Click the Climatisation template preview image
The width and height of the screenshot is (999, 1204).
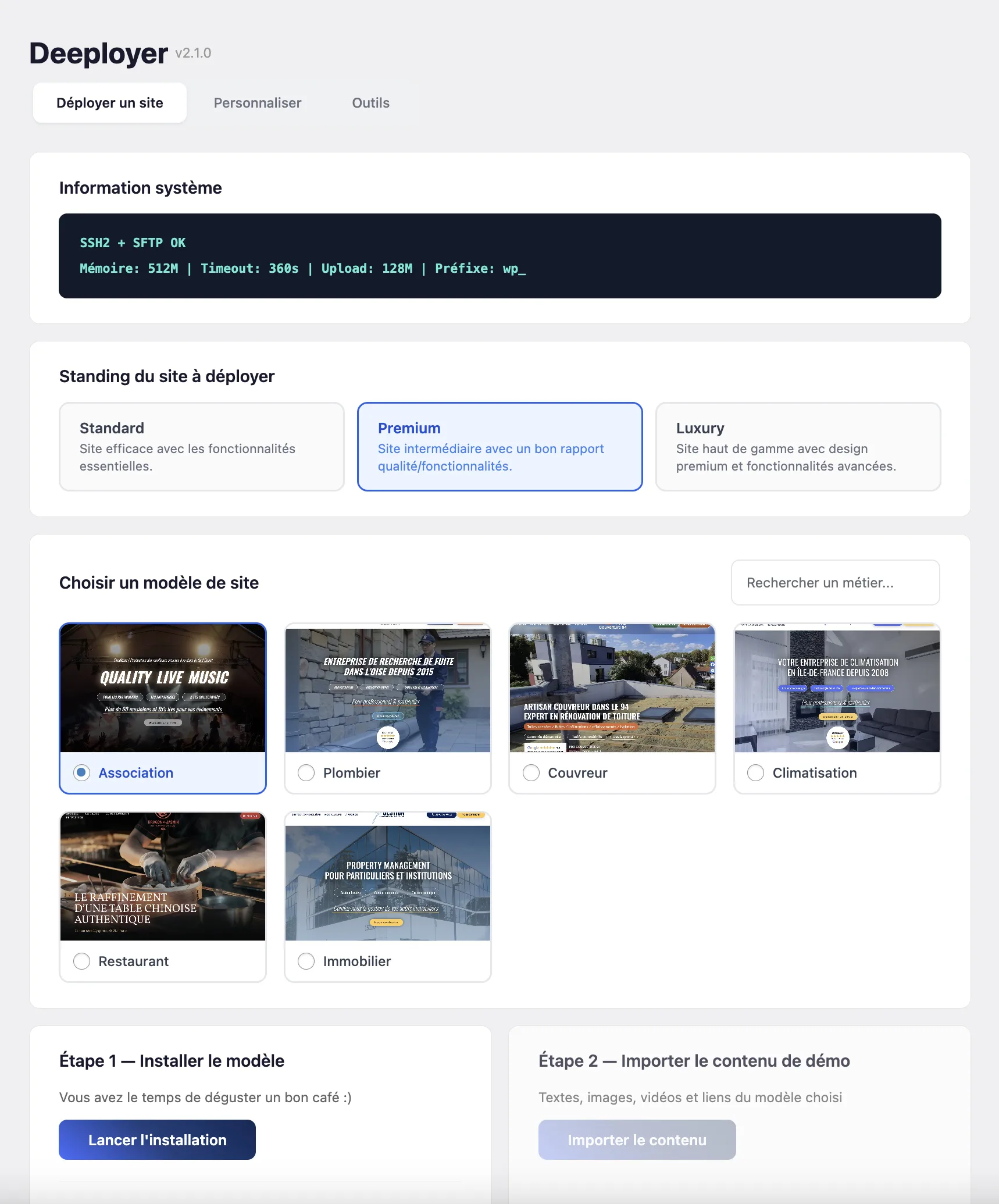837,689
